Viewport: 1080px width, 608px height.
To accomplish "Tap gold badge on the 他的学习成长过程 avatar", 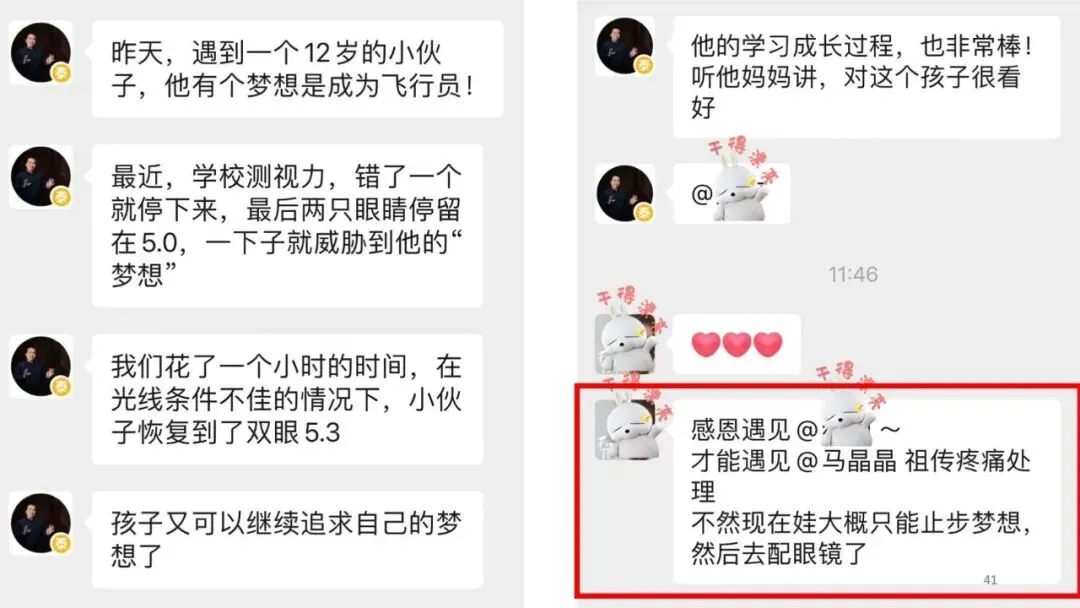I will coord(645,65).
